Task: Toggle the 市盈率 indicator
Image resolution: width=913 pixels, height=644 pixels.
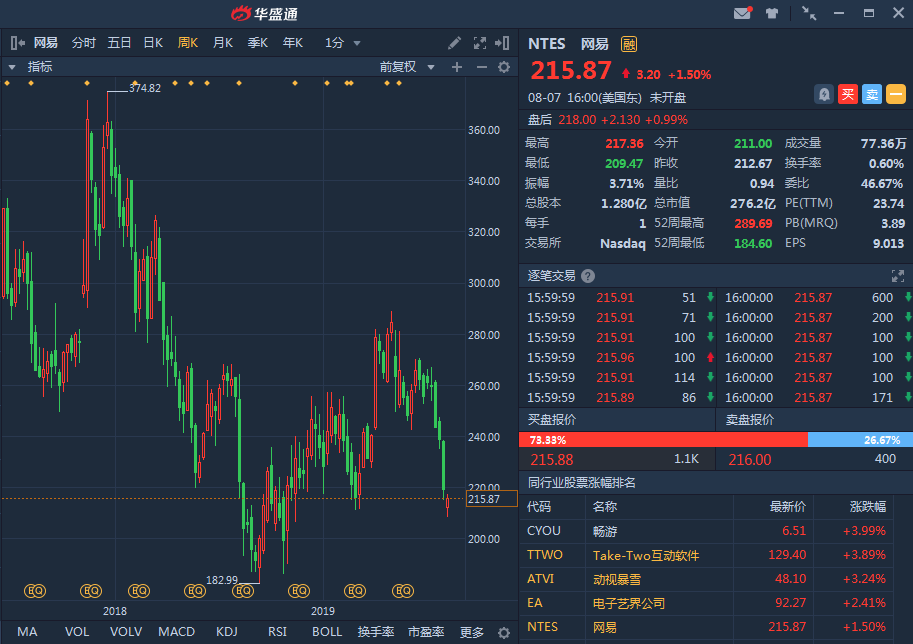Action: coord(426,632)
